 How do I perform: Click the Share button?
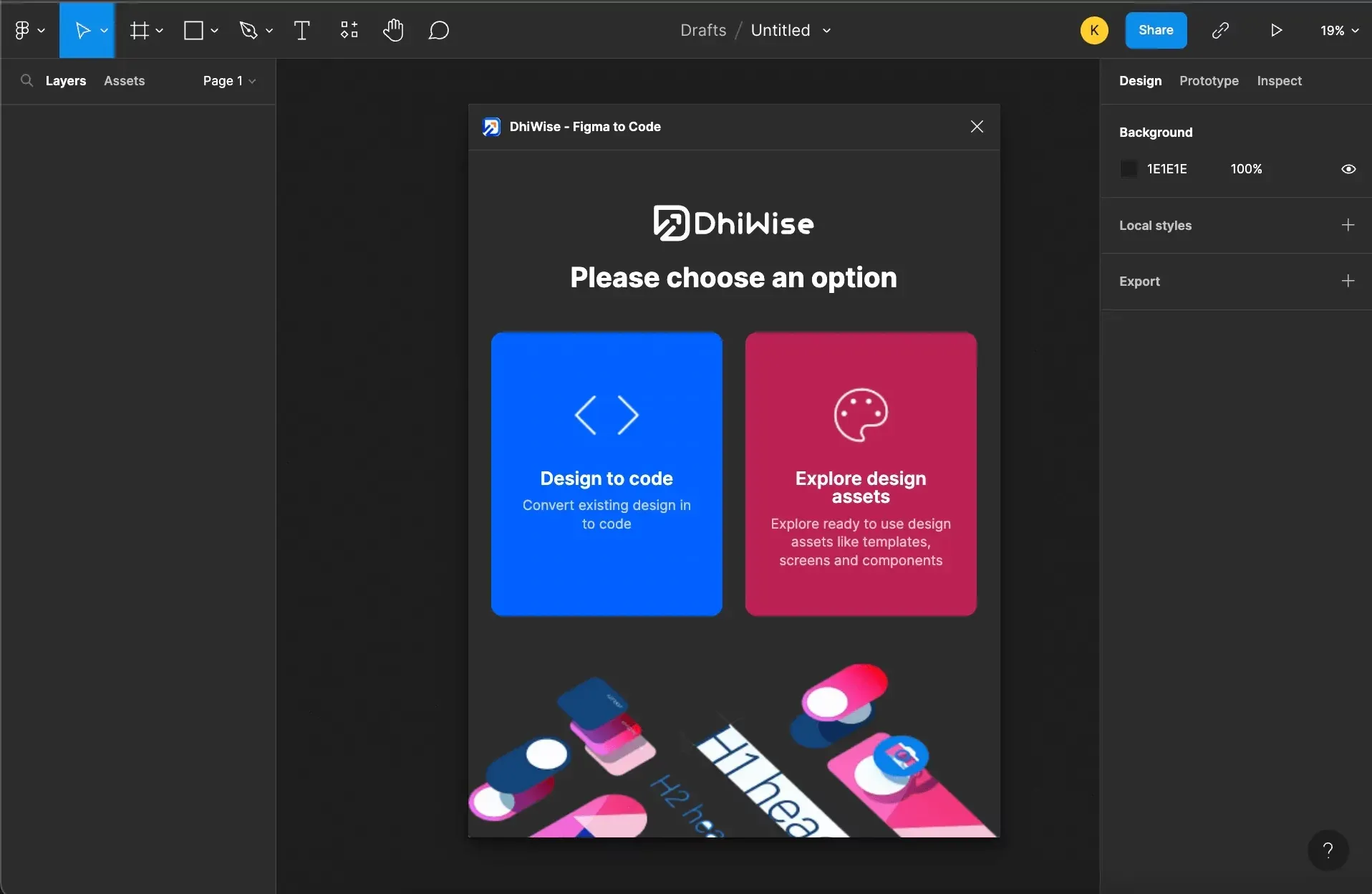1156,30
